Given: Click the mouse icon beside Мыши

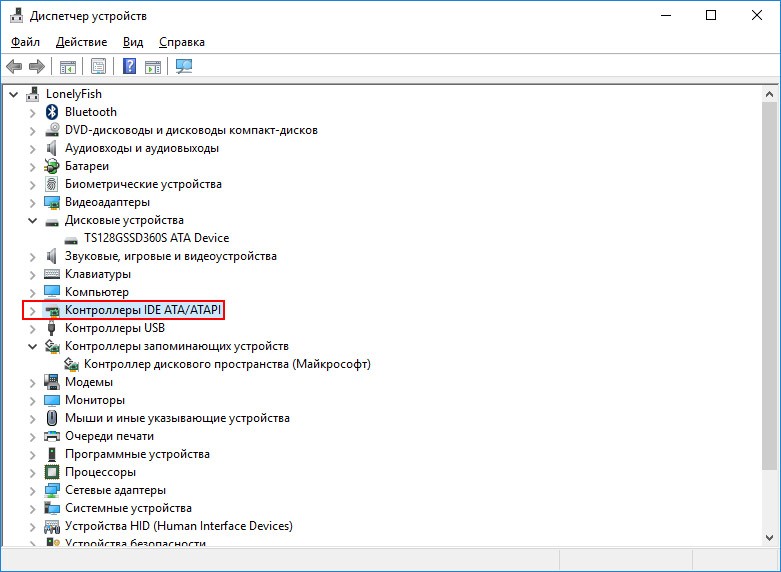Looking at the screenshot, I should (x=52, y=418).
